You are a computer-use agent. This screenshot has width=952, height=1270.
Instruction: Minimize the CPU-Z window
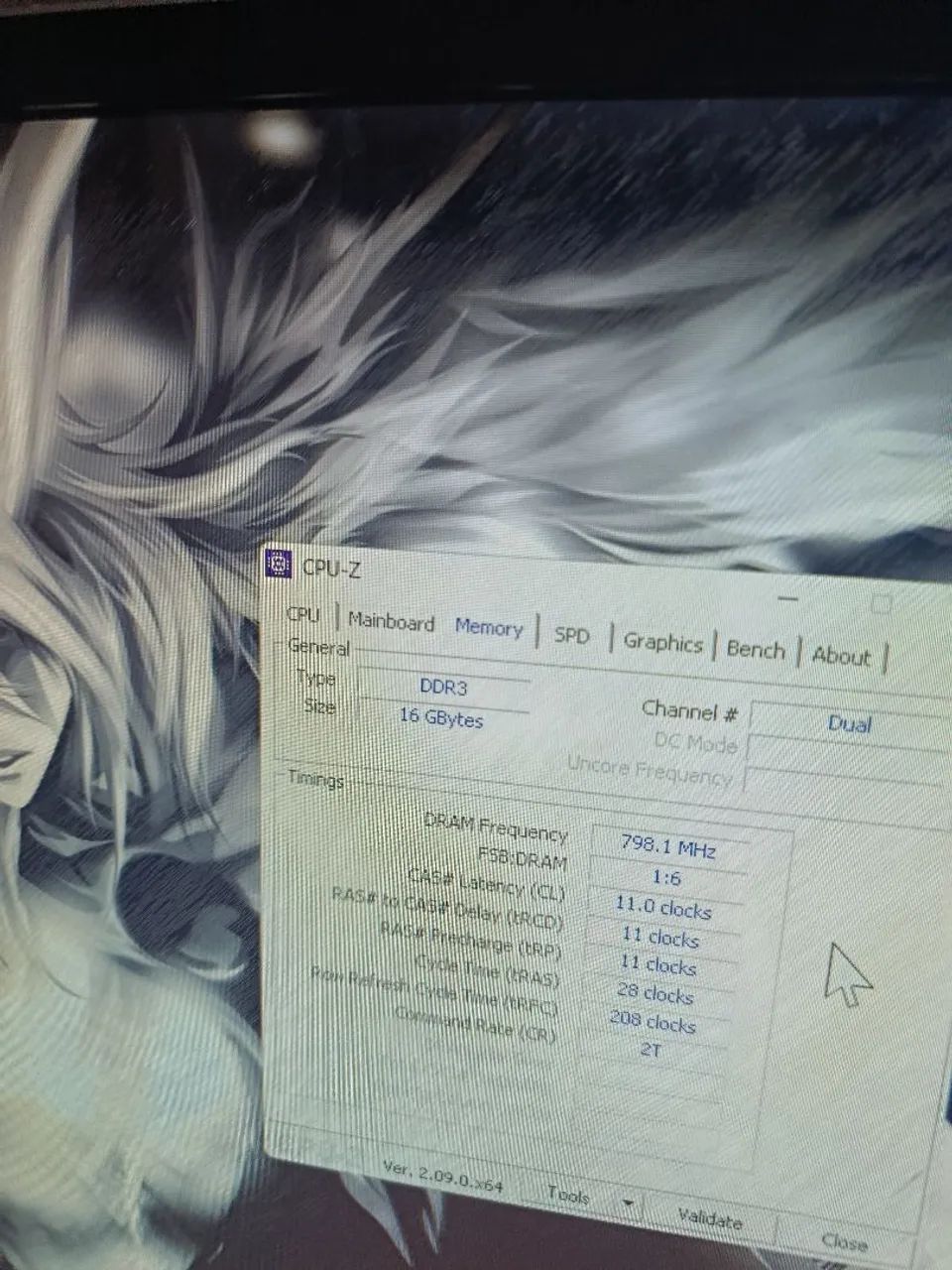788,599
